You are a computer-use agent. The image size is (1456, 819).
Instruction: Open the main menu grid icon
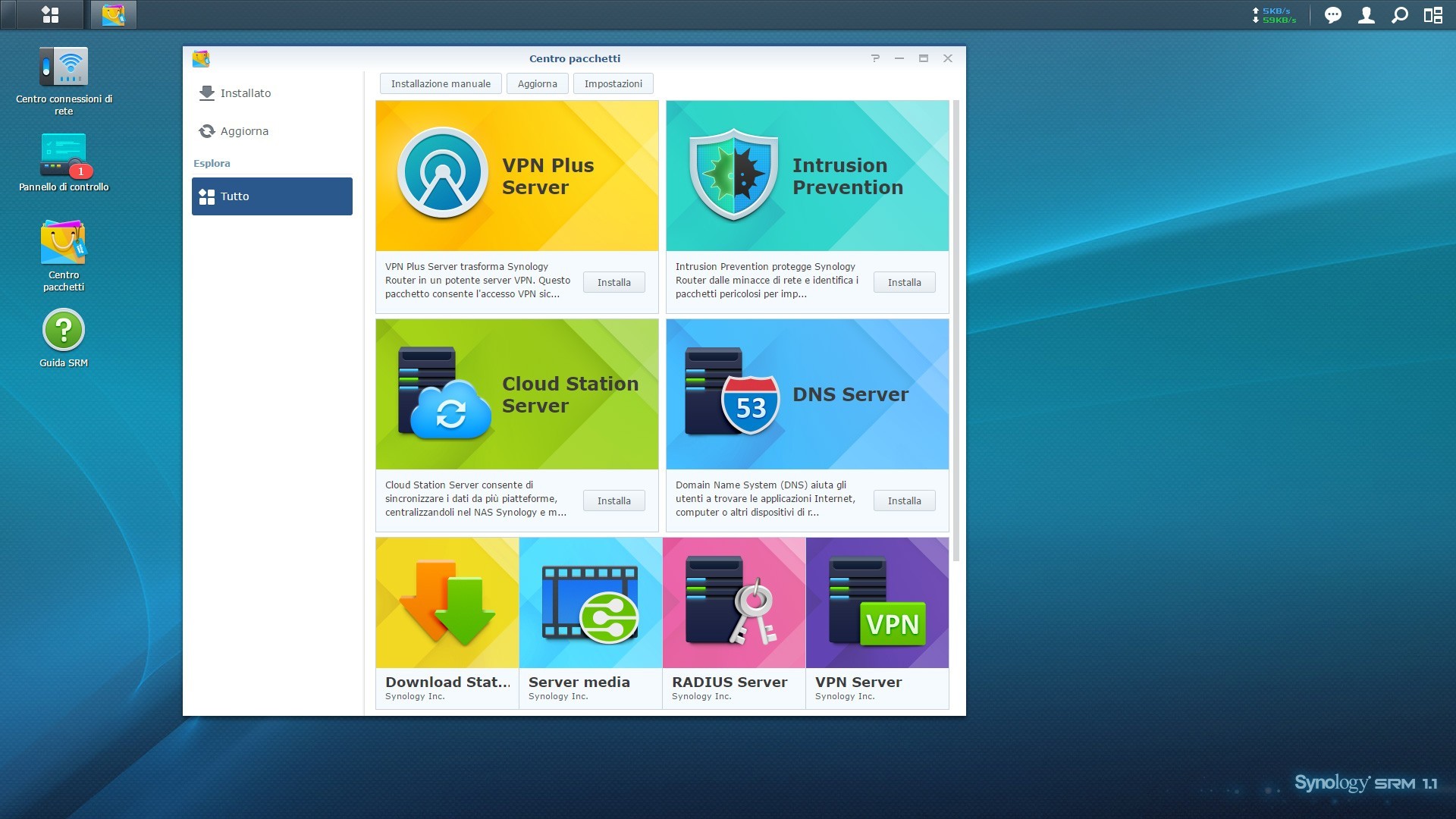pyautogui.click(x=50, y=14)
